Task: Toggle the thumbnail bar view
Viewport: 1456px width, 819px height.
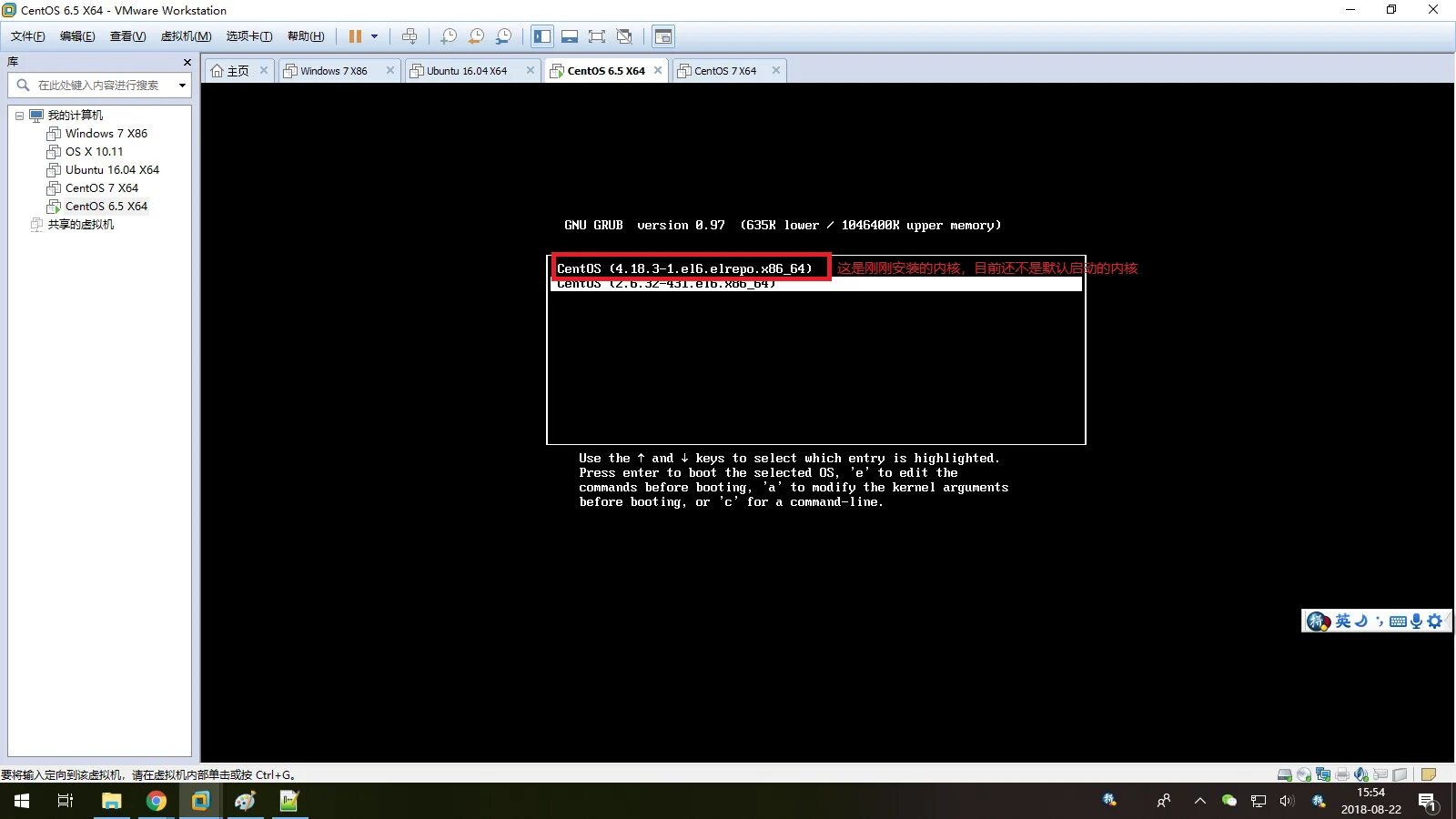Action: coord(570,36)
